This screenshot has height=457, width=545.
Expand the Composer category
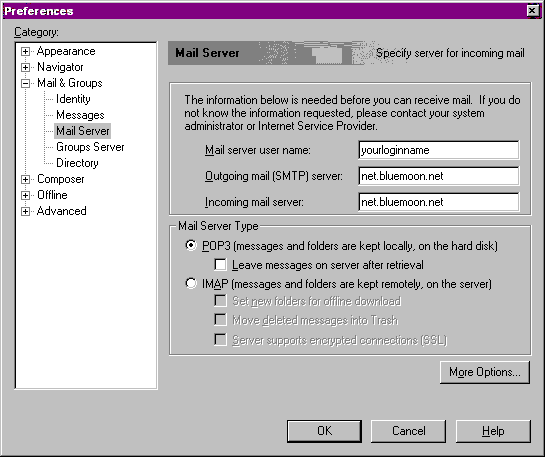25,179
